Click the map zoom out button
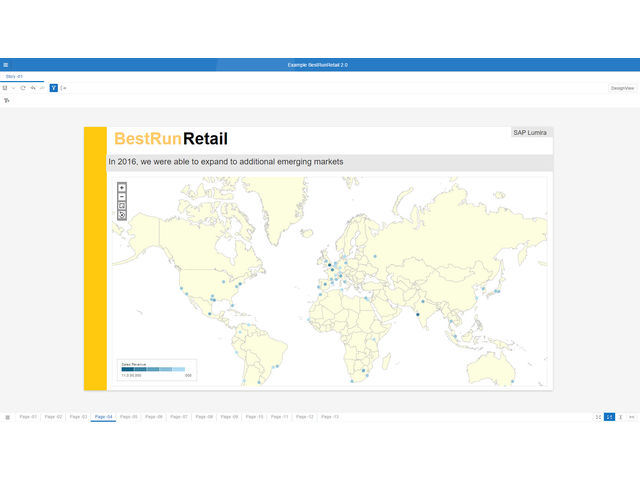 (122, 197)
